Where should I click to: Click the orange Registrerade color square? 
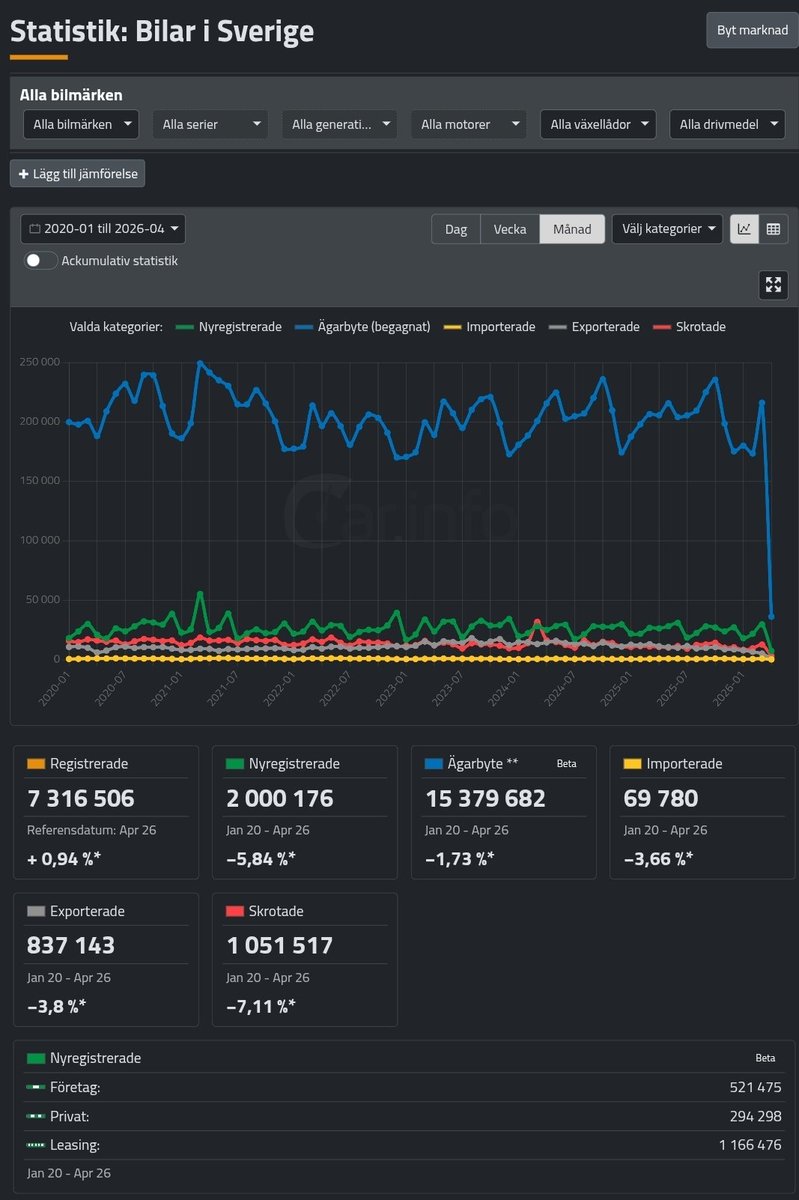point(36,764)
